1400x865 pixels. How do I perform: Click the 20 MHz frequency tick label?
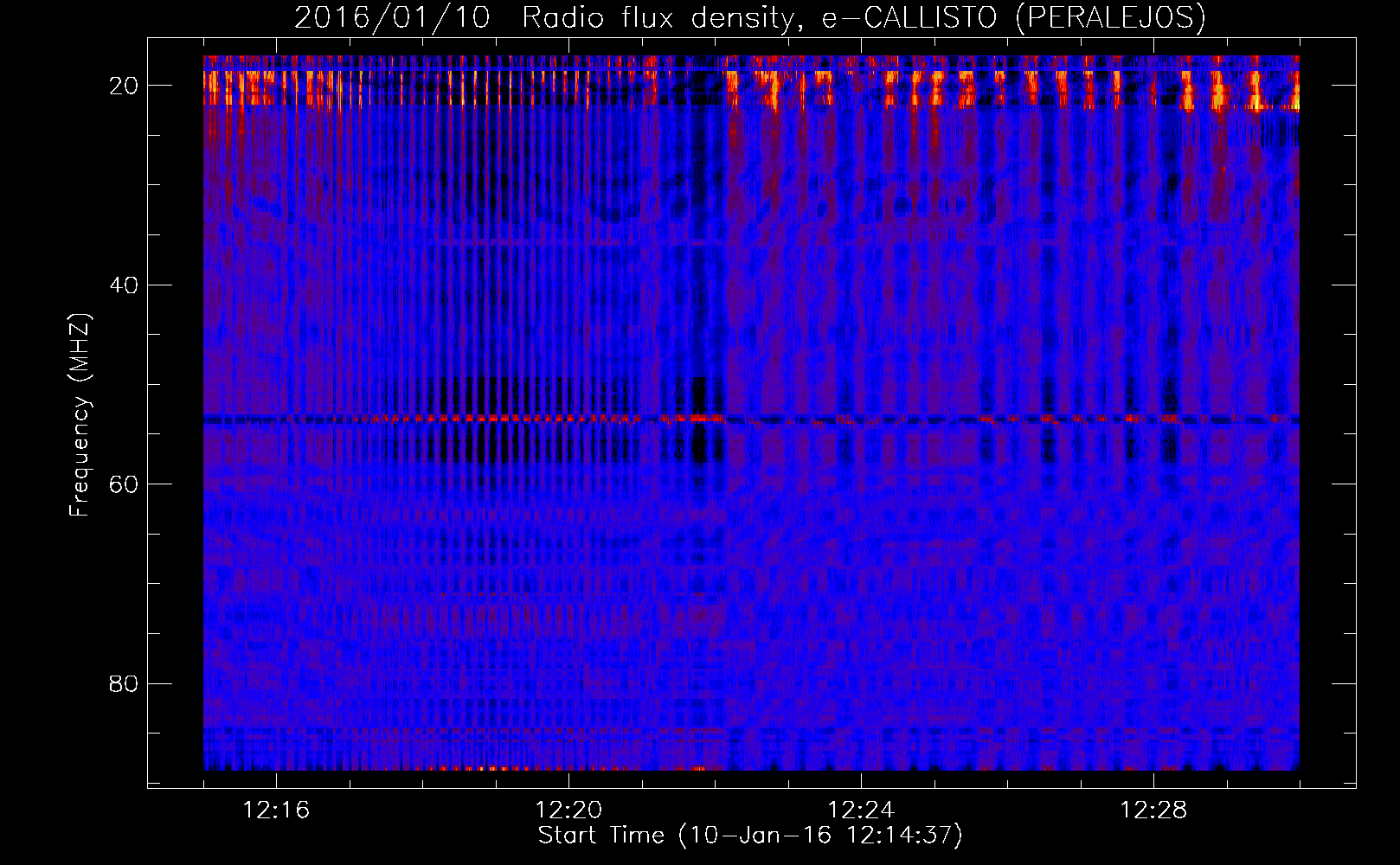[x=124, y=86]
